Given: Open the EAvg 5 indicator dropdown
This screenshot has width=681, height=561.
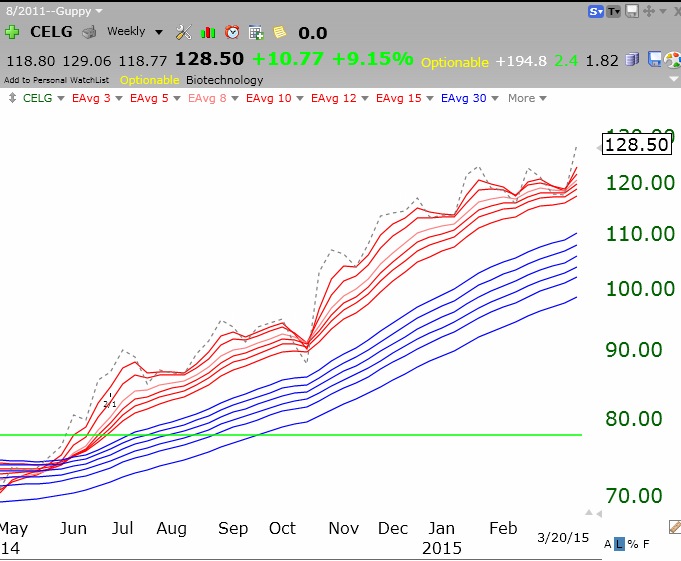Looking at the screenshot, I should (177, 99).
